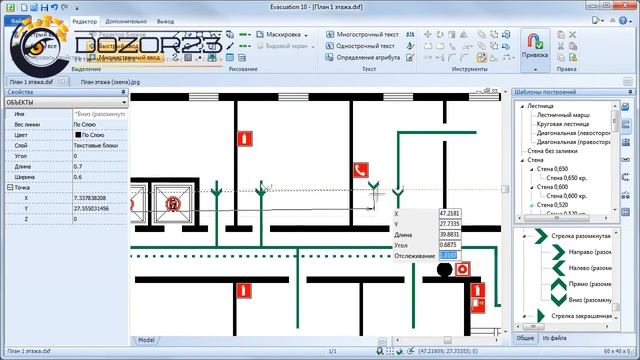Expand the Привязка dropdown arrow
Image resolution: width=640 pixels, height=360 pixels.
click(x=535, y=69)
